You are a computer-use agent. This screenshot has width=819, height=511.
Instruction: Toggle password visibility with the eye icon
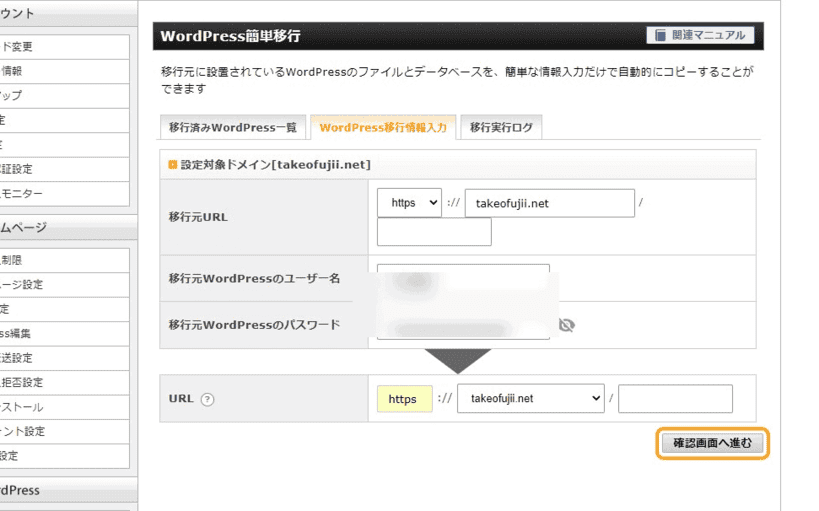(567, 325)
